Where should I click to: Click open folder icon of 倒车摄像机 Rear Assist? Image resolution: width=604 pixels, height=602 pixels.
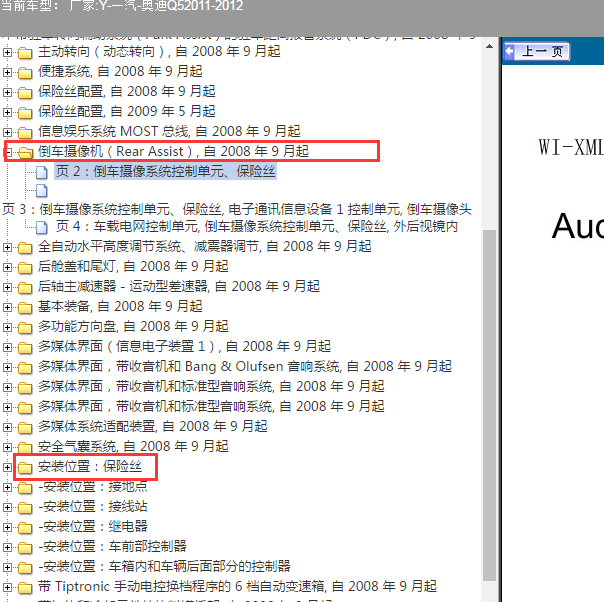click(x=25, y=152)
